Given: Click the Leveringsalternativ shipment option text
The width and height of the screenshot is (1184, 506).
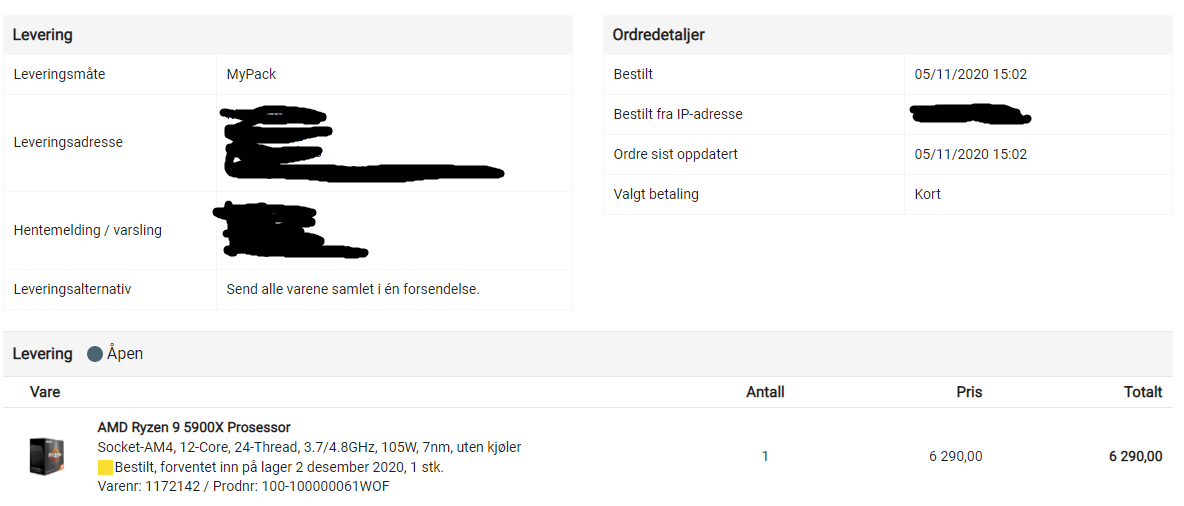Looking at the screenshot, I should pos(353,289).
